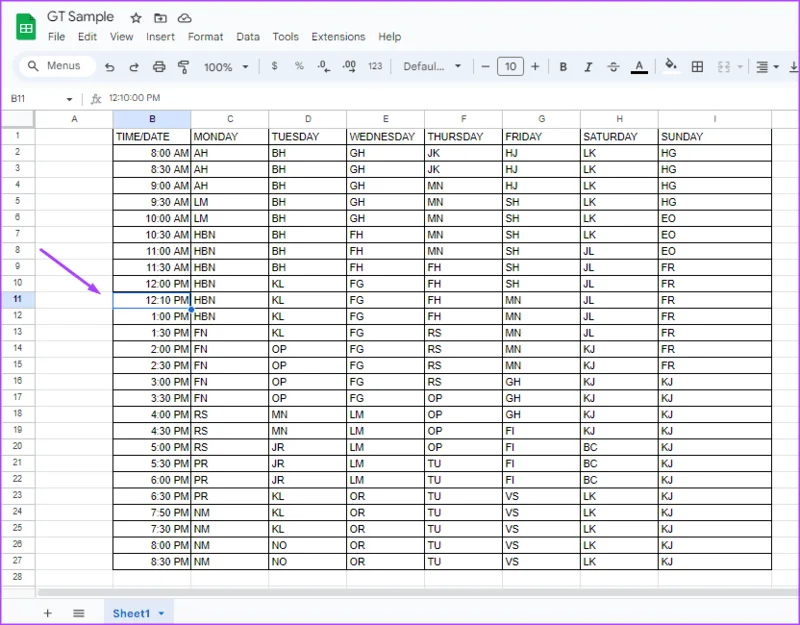The height and width of the screenshot is (625, 800).
Task: Open Sheet1 tab options arrow
Action: (162, 613)
